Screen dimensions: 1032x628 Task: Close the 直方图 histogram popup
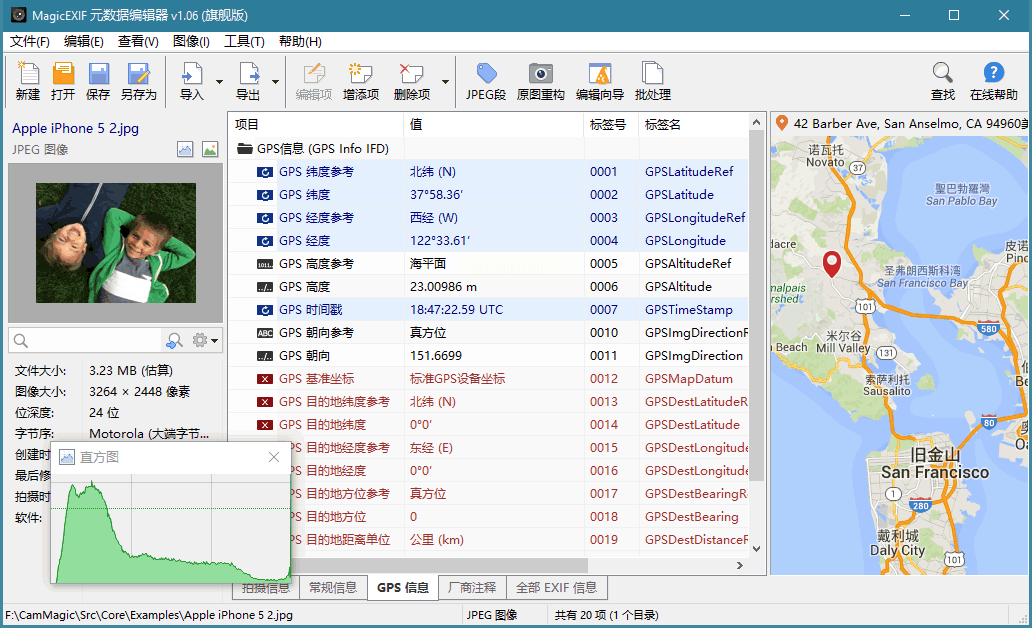274,457
